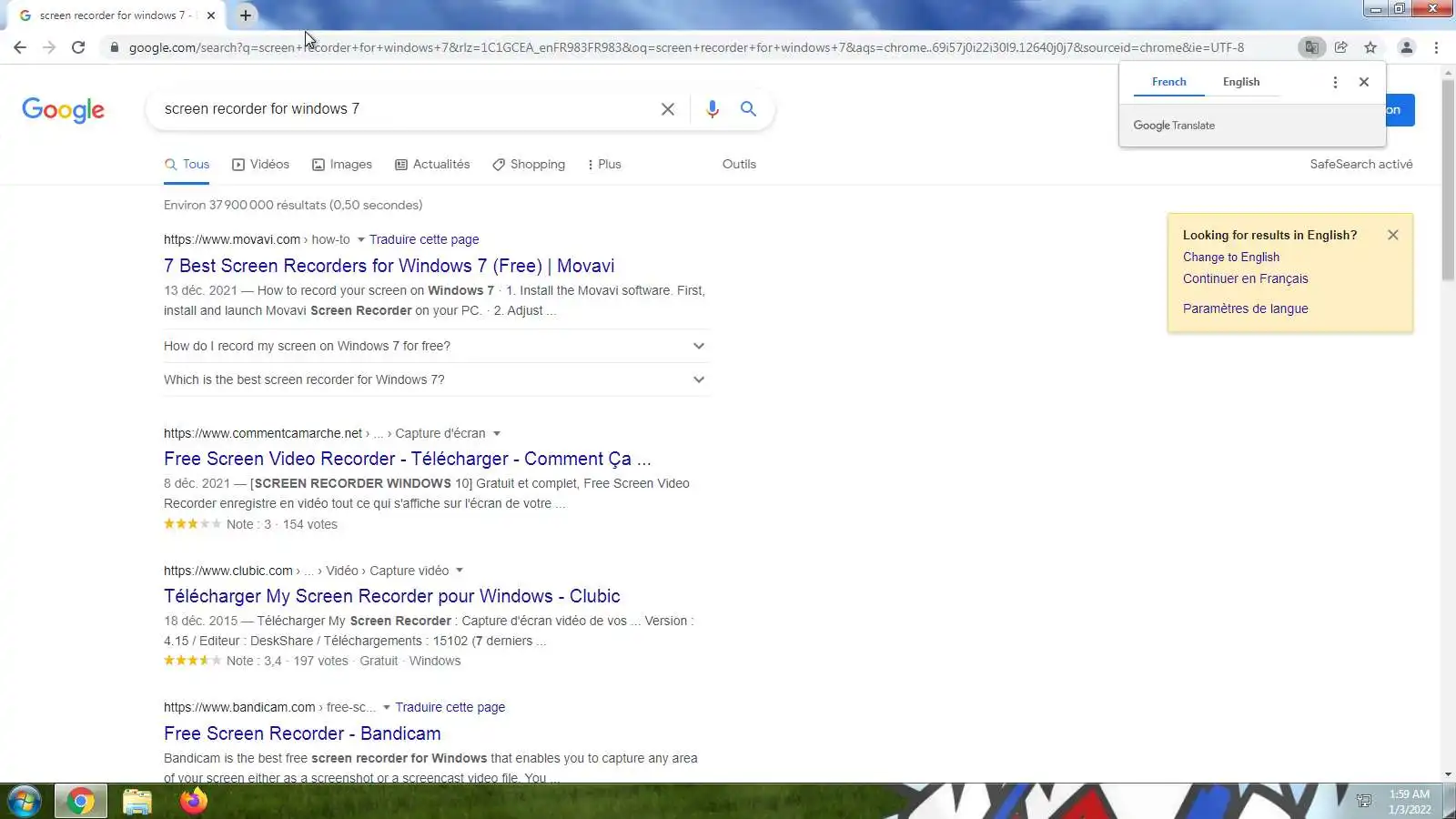Open the translate page icon in address bar

pos(1311,47)
